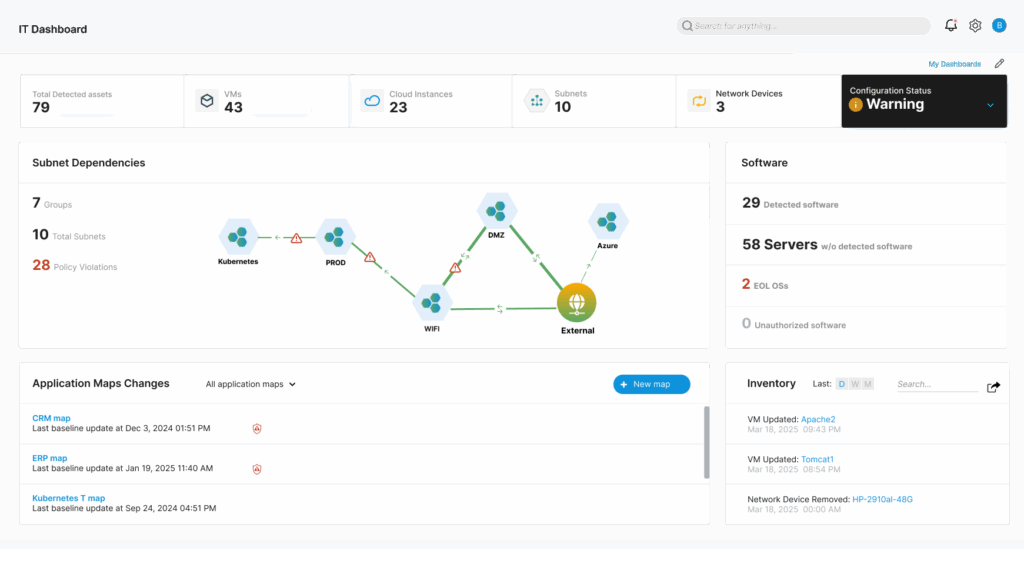Select the External globe node
This screenshot has width=1024, height=564.
tap(577, 302)
